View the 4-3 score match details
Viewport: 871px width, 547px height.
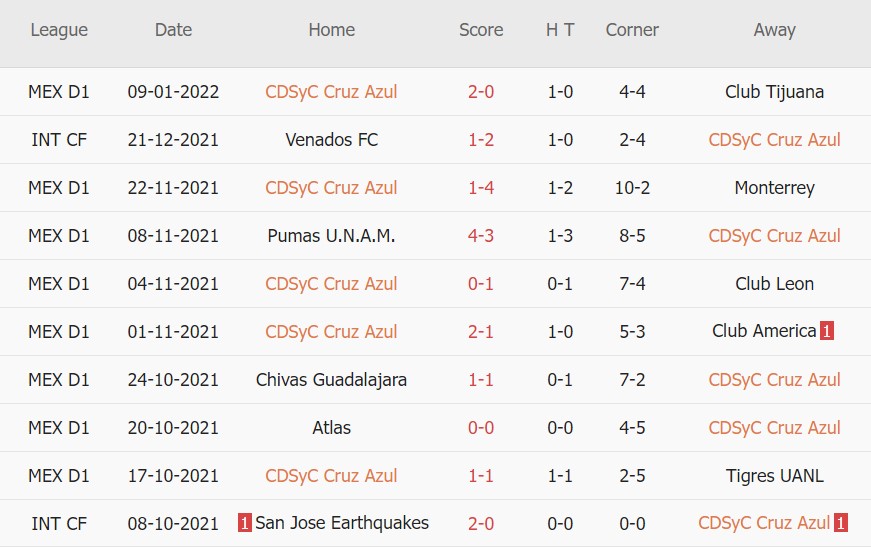481,236
